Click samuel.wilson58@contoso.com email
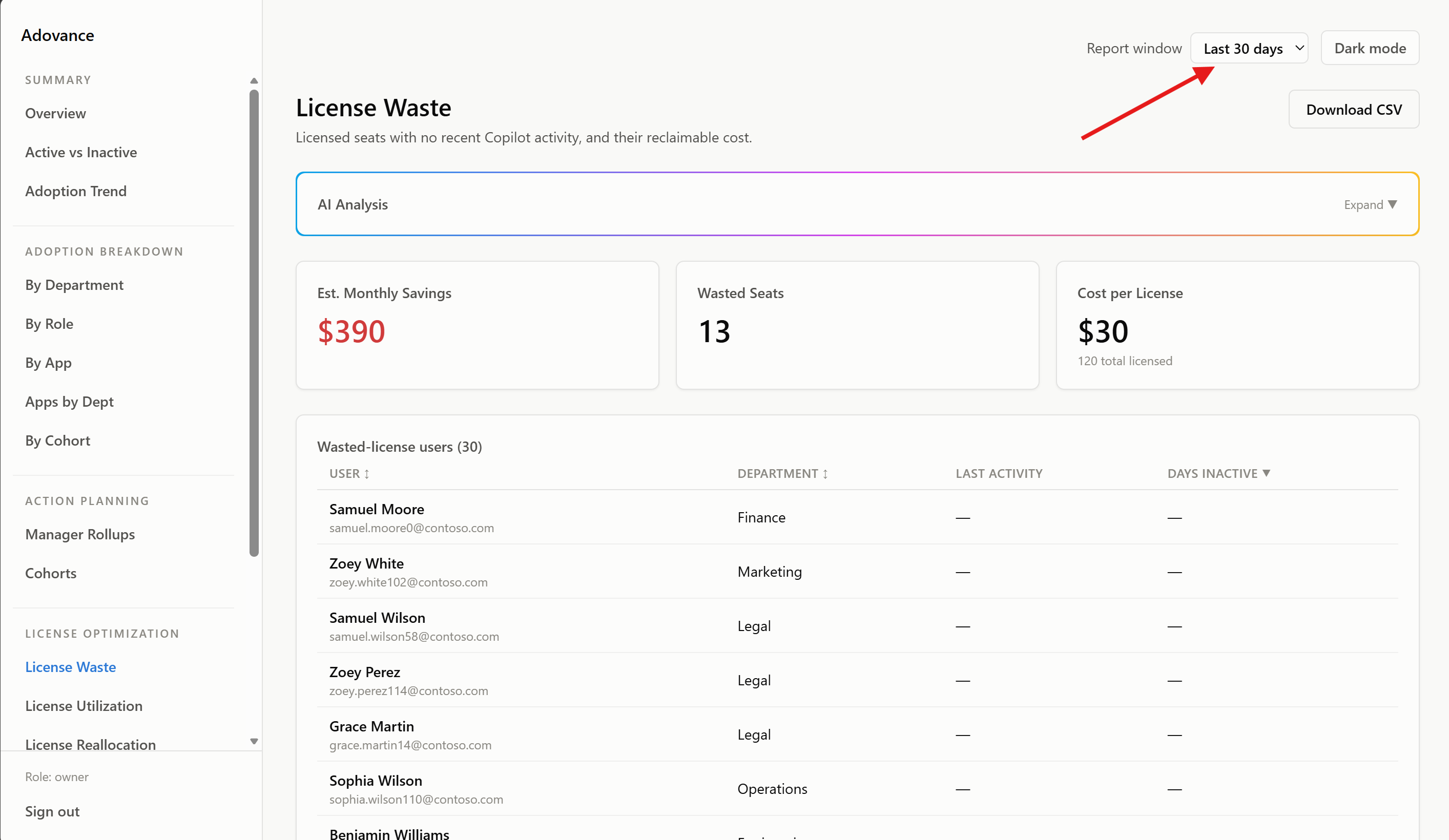This screenshot has height=840, width=1449. tap(414, 637)
